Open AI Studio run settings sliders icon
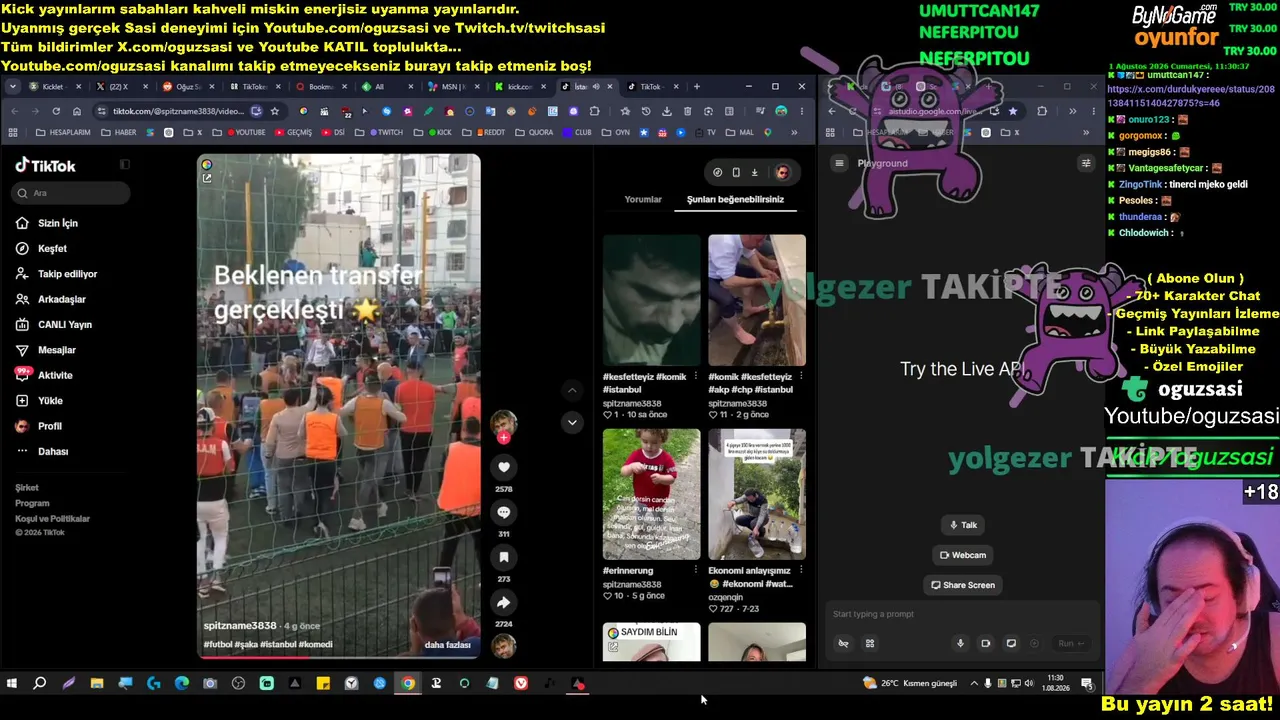 (x=1086, y=163)
